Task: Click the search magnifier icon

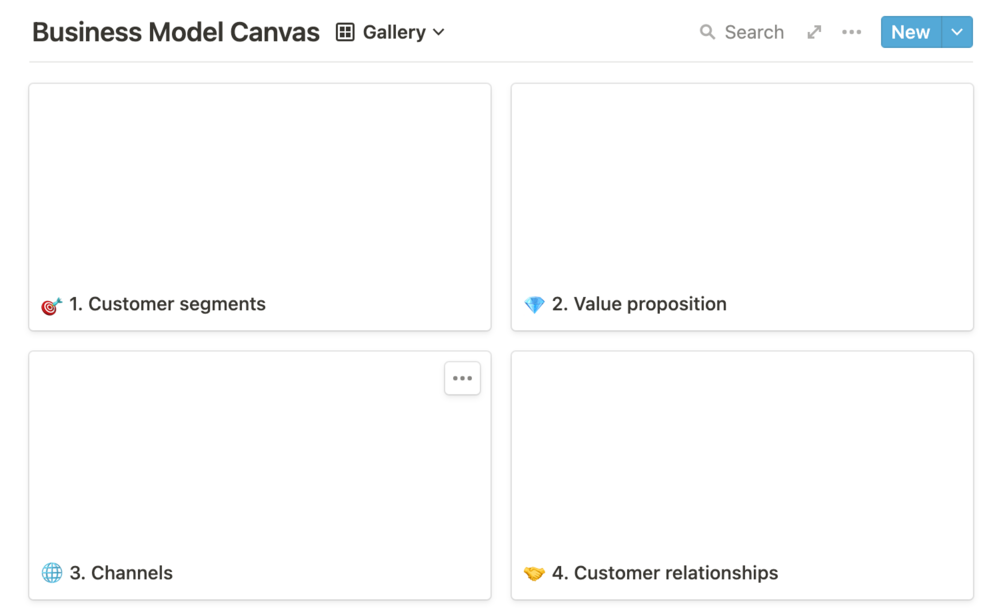Action: coord(707,32)
